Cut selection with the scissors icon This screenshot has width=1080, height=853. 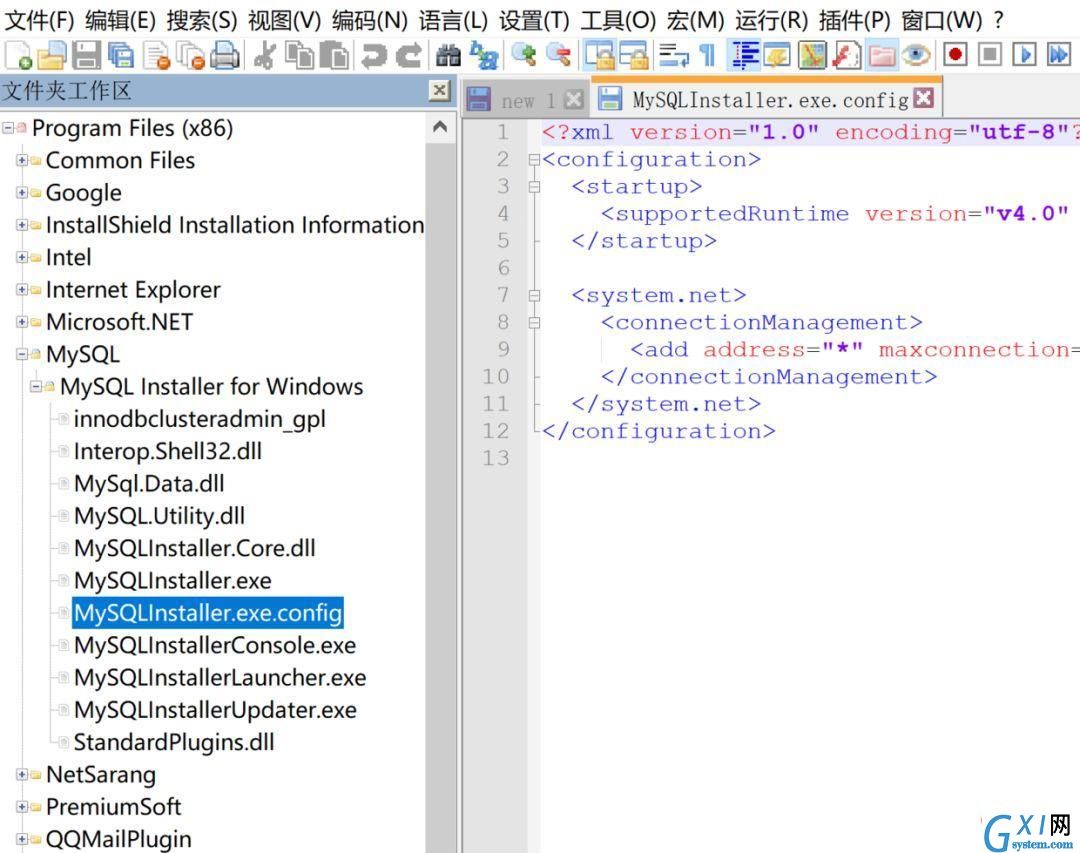click(264, 55)
